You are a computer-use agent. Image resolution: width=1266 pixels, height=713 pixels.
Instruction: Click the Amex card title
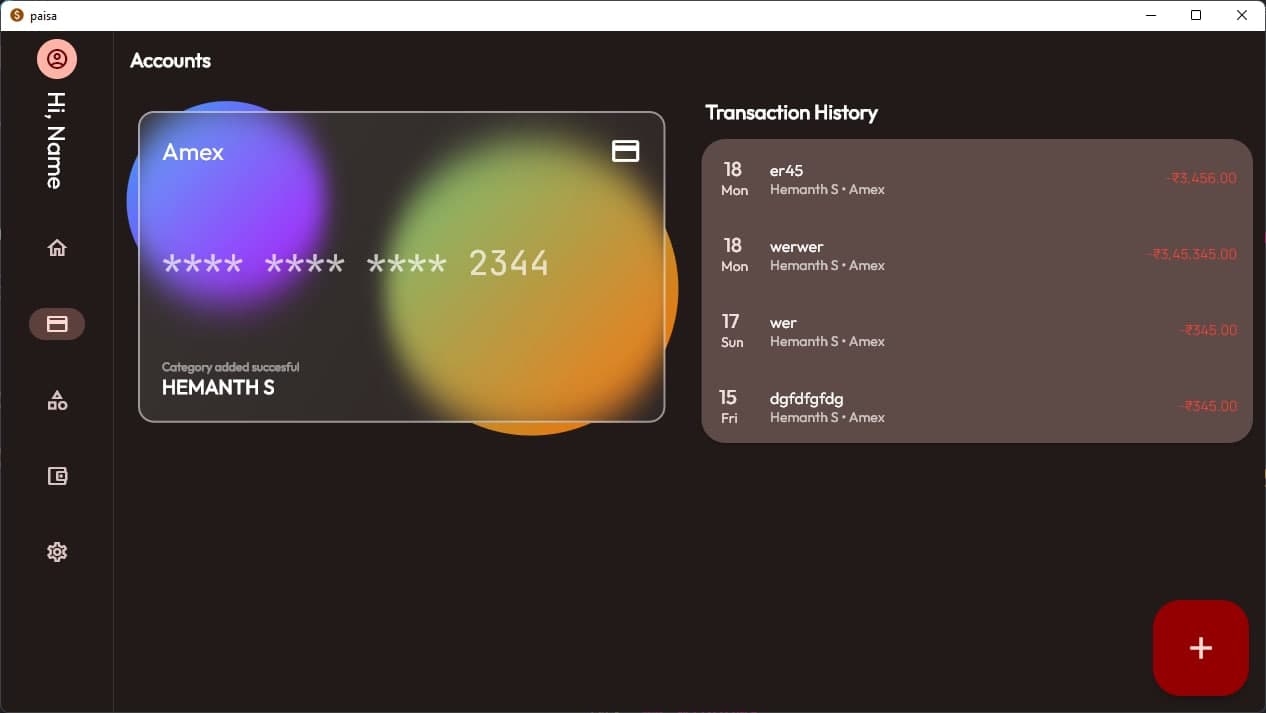click(193, 152)
